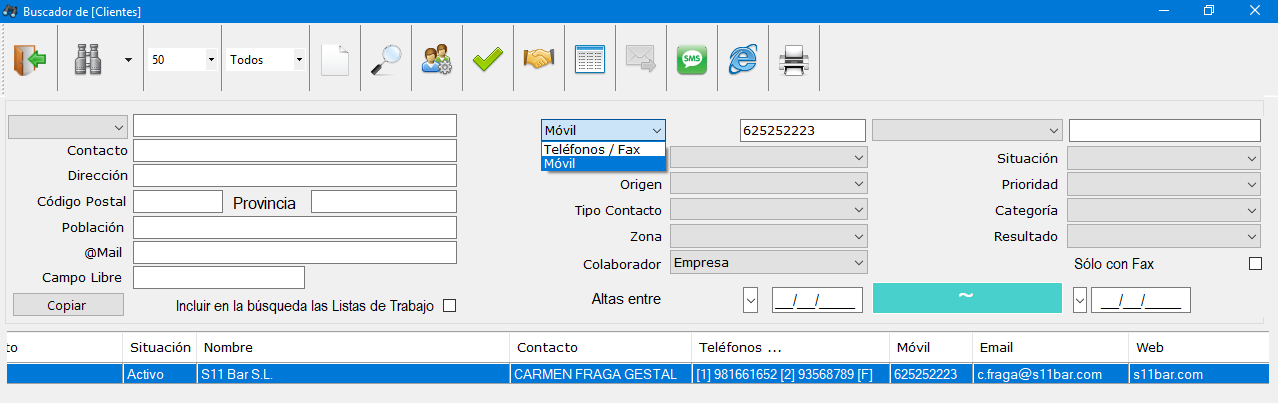The width and height of the screenshot is (1278, 403).
Task: Open the Todos filter dropdown
Action: tap(298, 60)
